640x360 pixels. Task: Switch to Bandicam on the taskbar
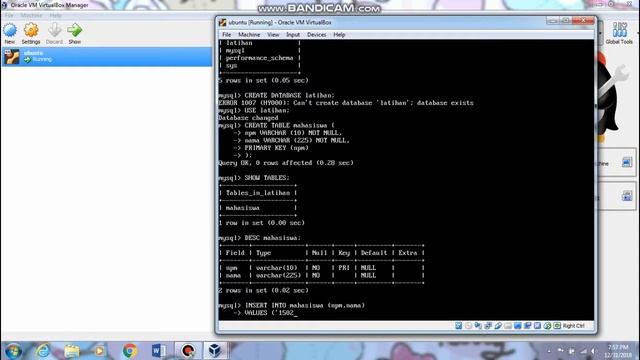(188, 351)
